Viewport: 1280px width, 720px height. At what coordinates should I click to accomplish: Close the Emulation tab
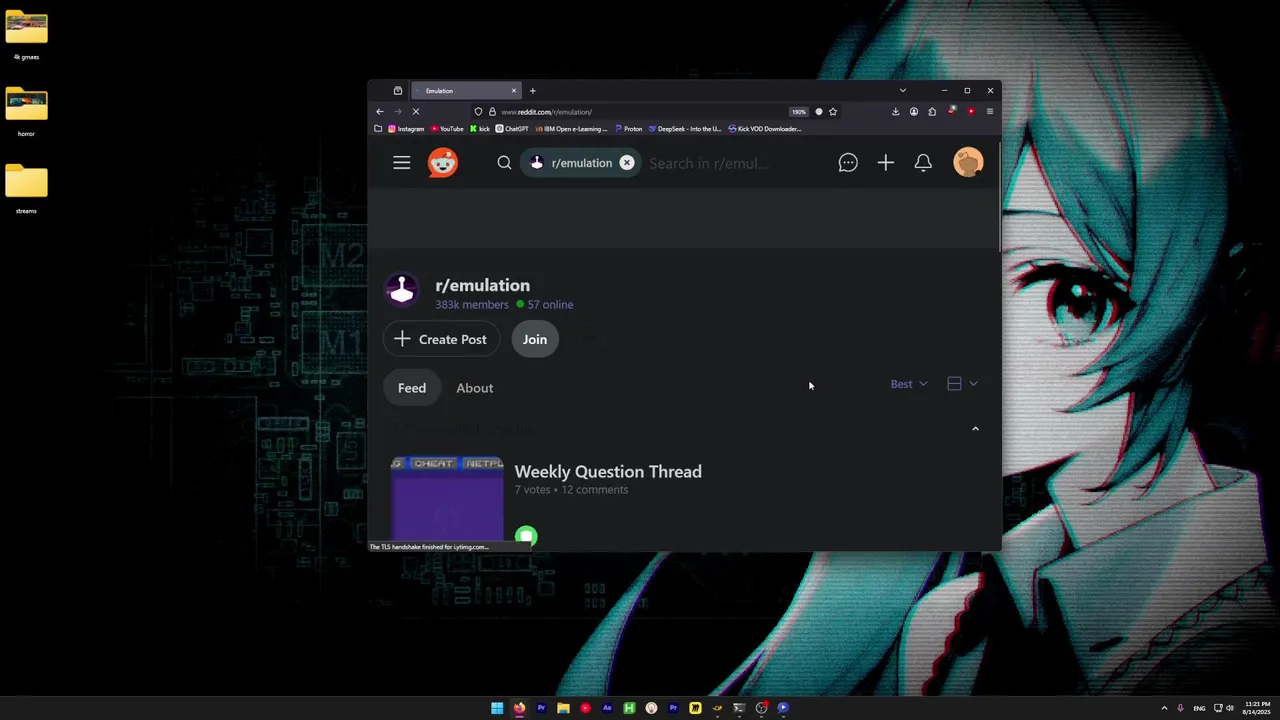514,91
